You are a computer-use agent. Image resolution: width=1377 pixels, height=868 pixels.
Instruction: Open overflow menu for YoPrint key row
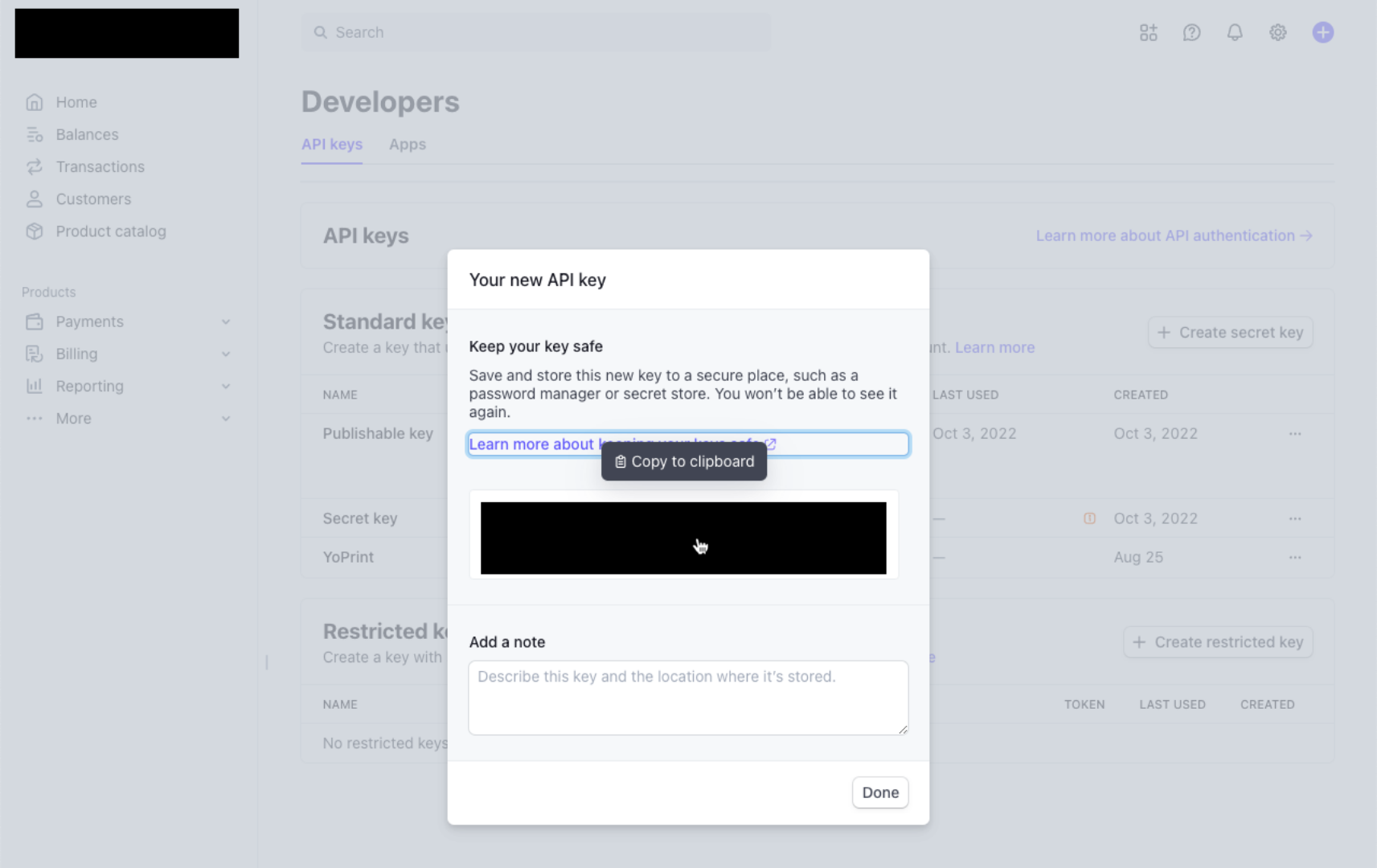[1295, 557]
